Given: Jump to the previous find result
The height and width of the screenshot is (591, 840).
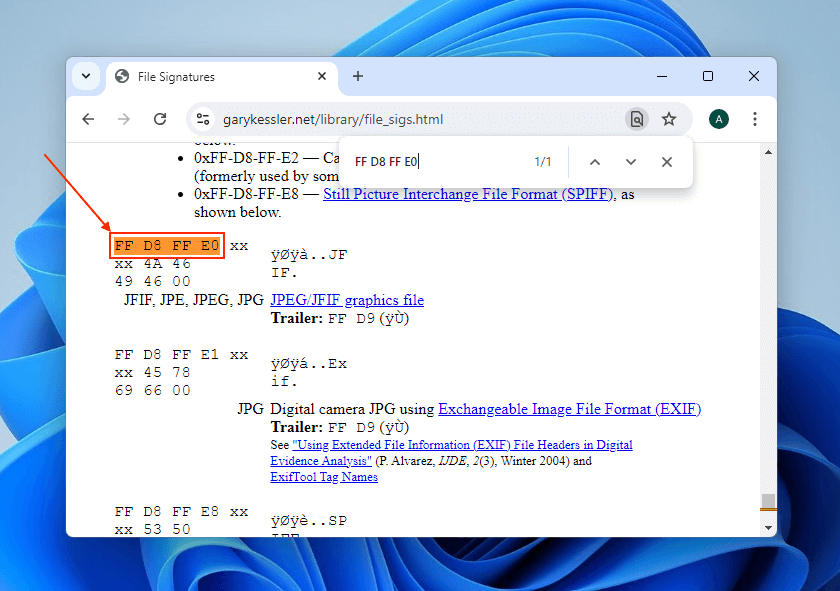Looking at the screenshot, I should [x=594, y=162].
